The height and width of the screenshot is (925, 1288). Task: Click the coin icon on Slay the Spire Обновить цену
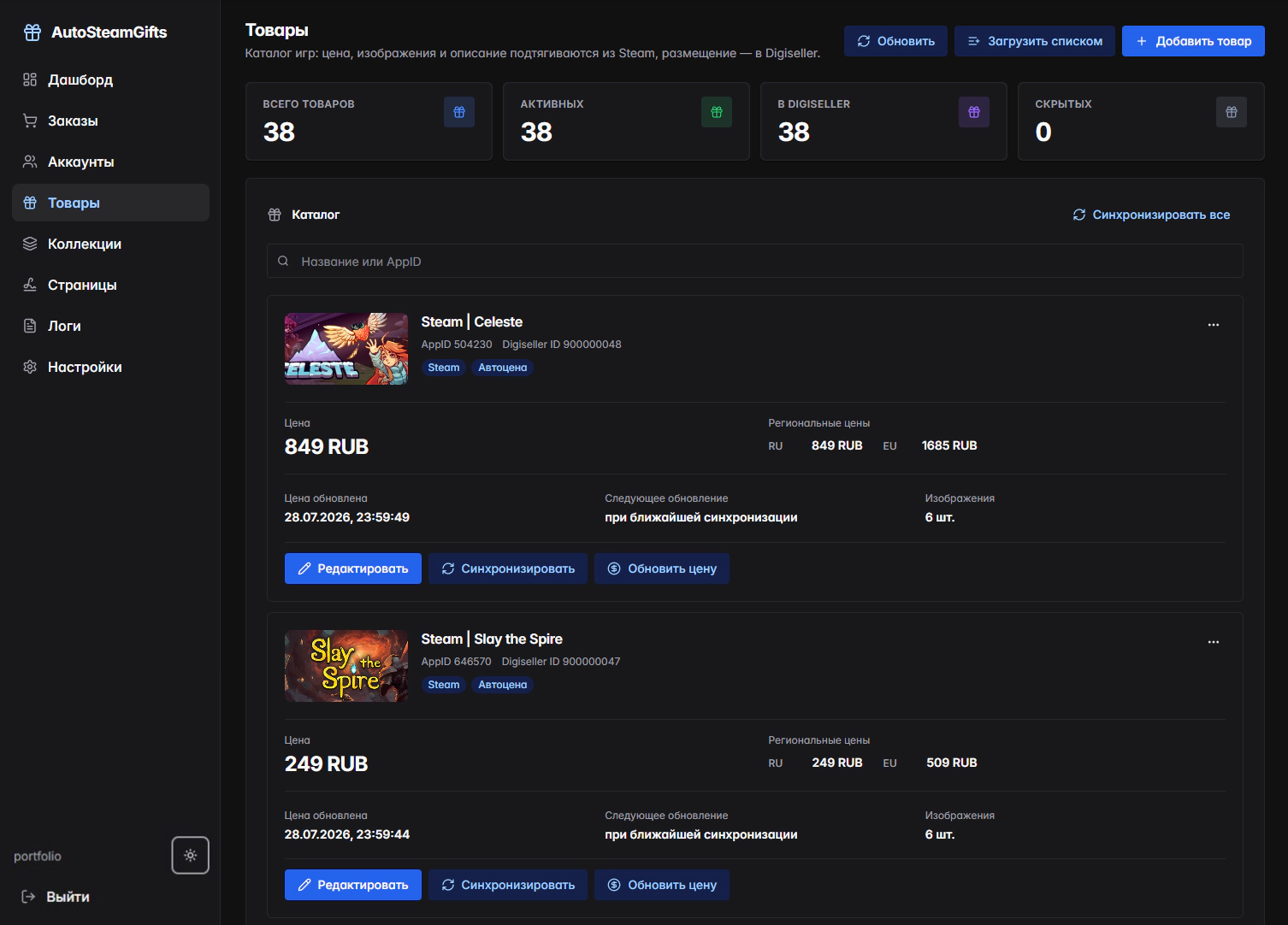pyautogui.click(x=614, y=885)
